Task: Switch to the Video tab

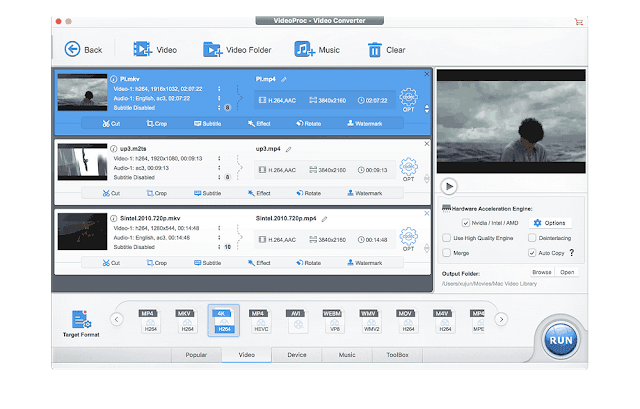Action: click(x=247, y=355)
